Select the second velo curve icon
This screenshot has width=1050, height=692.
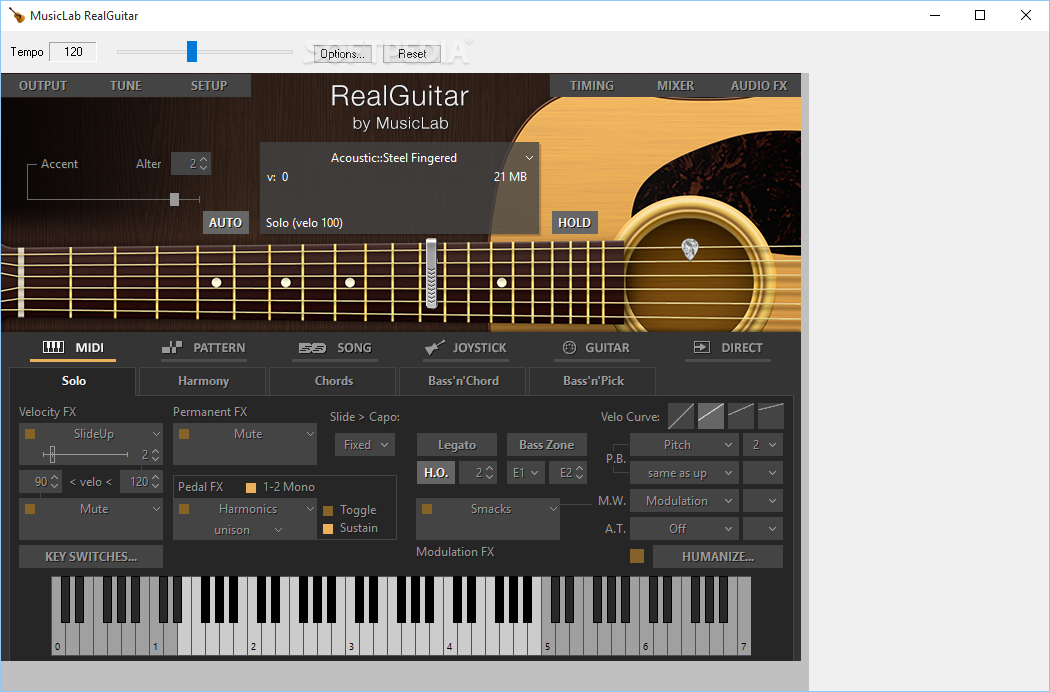711,416
